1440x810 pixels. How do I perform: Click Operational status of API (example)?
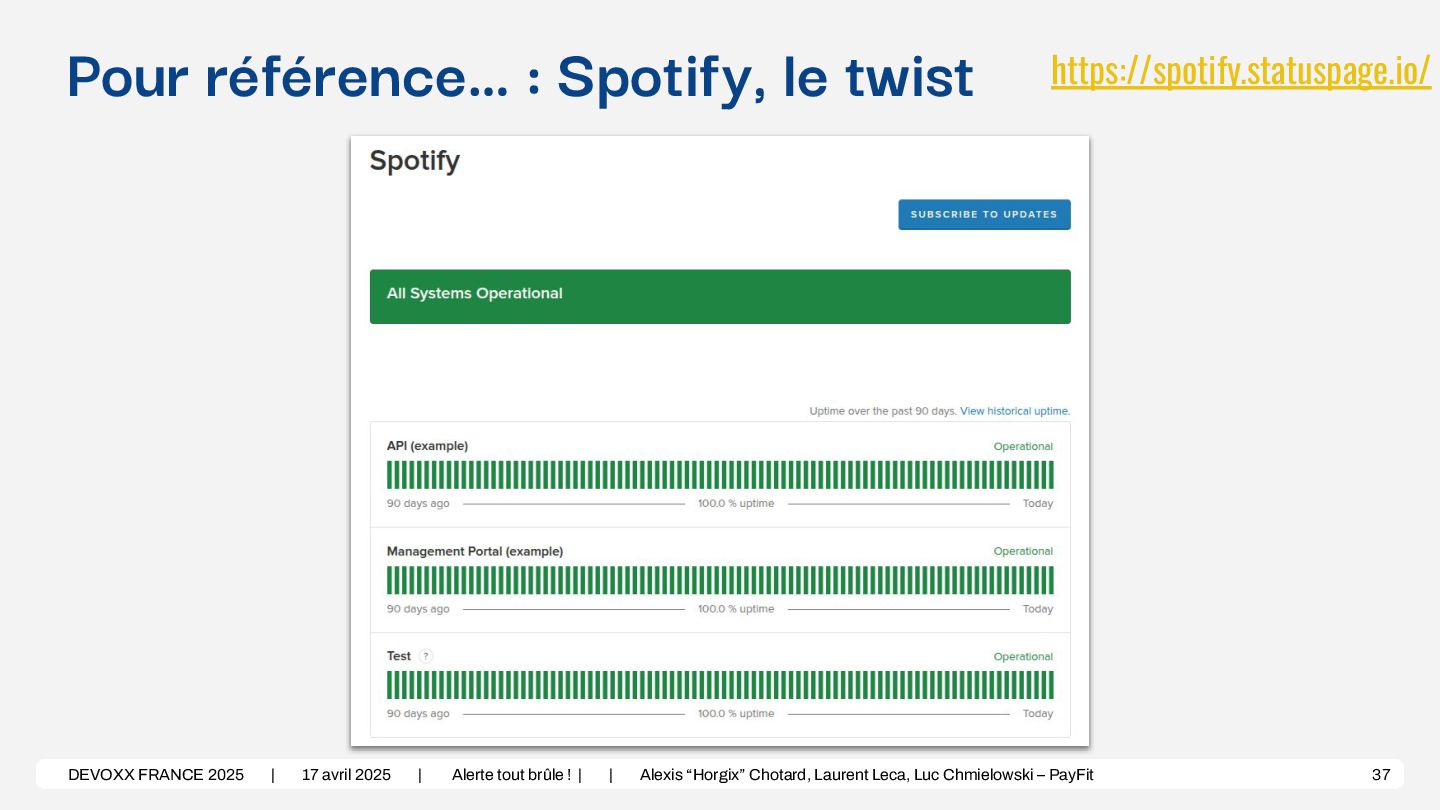(x=1023, y=446)
